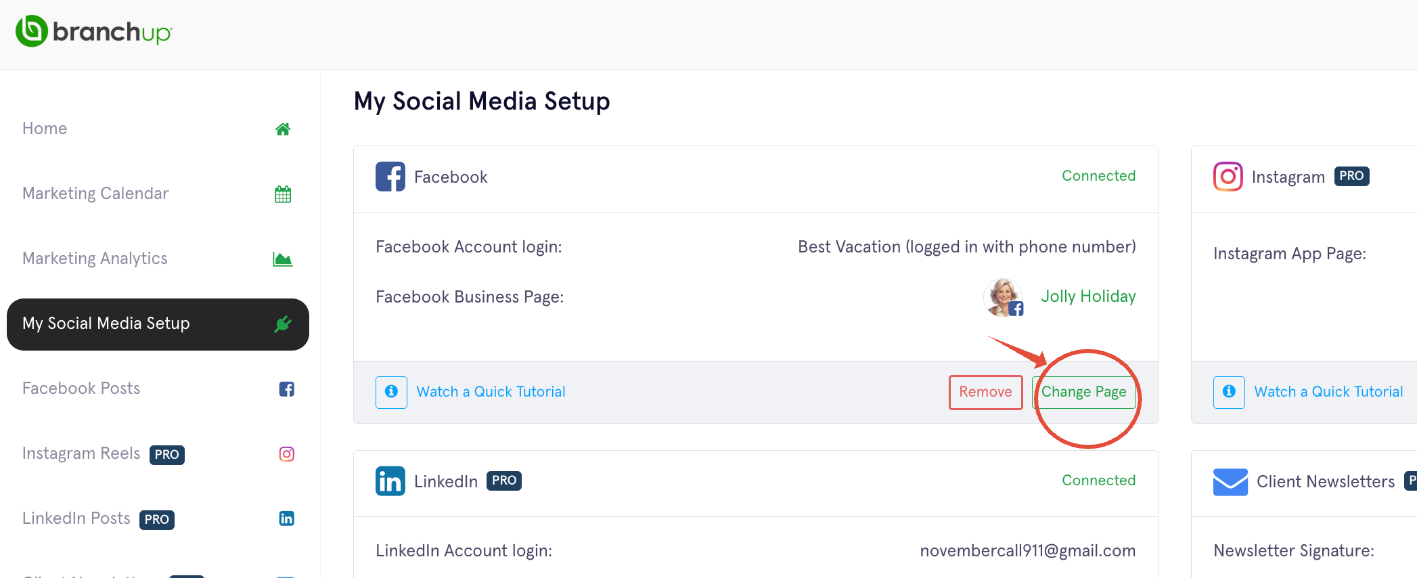This screenshot has height=578, width=1417.
Task: Click the Marketing Analytics chart icon
Action: (x=283, y=259)
